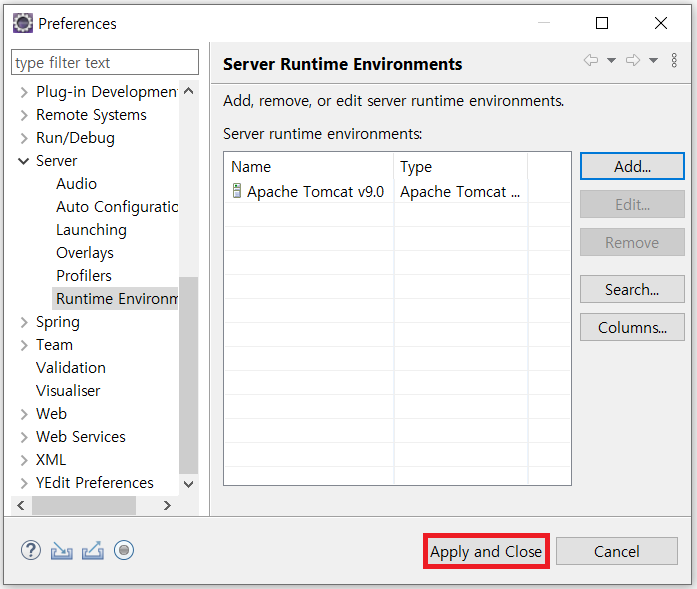The width and height of the screenshot is (697, 589).
Task: Sort by the Name column header
Action: (309, 167)
